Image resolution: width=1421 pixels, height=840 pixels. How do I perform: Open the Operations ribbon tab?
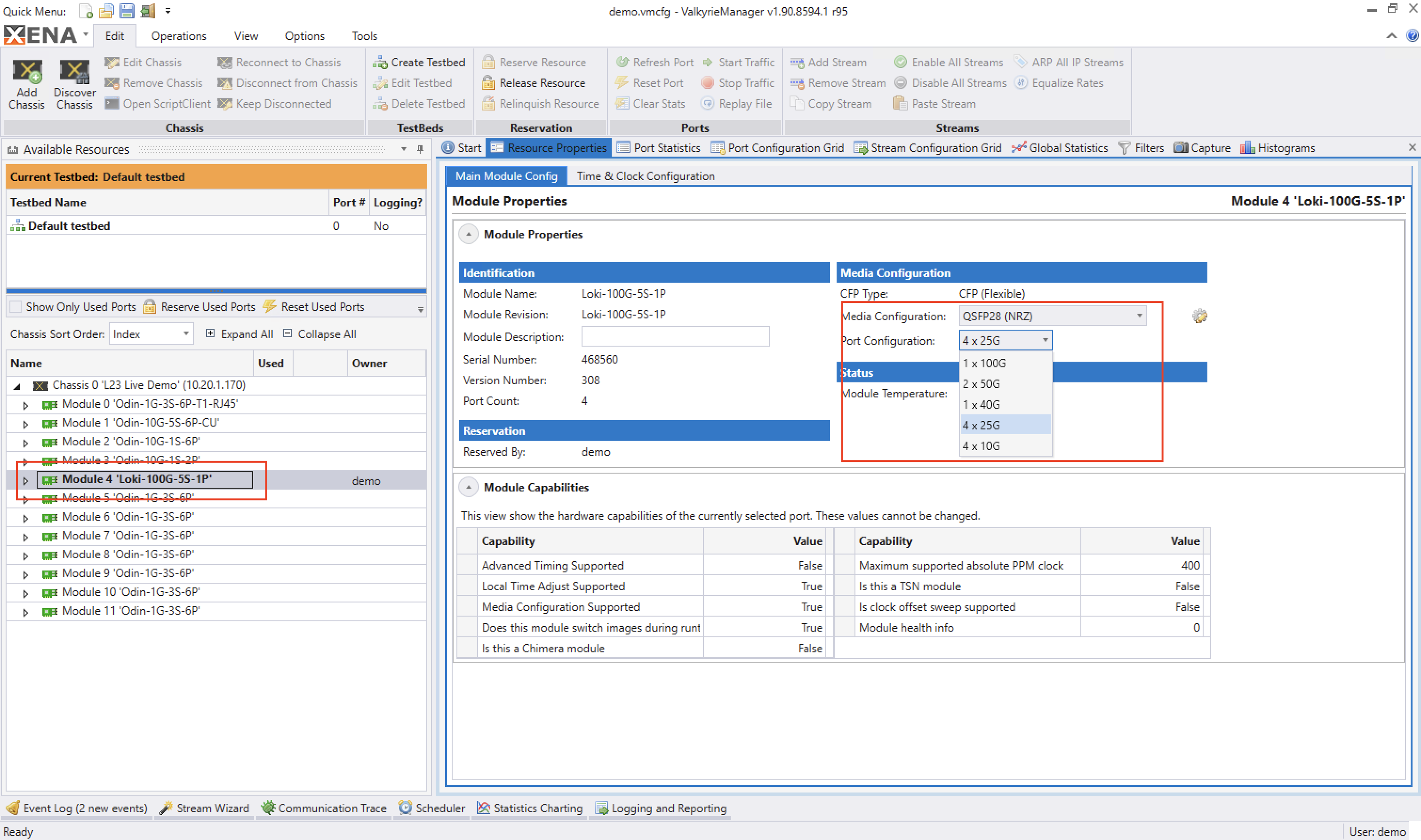pyautogui.click(x=179, y=36)
